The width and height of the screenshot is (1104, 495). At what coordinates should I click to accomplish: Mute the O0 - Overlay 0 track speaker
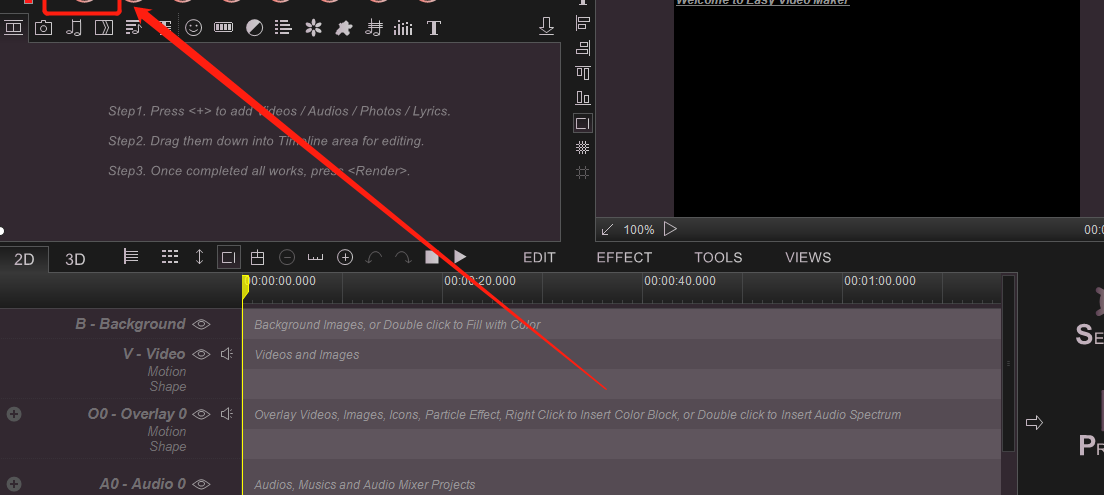click(227, 413)
